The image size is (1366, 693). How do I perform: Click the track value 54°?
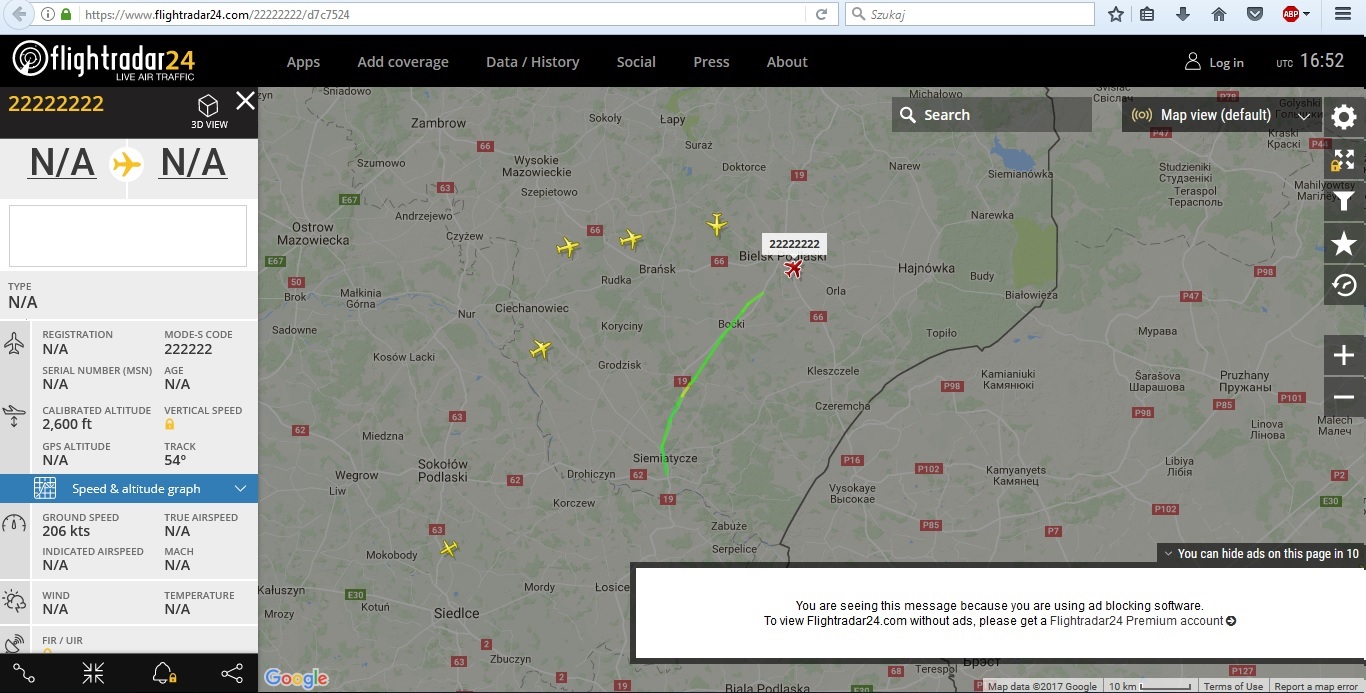175,460
